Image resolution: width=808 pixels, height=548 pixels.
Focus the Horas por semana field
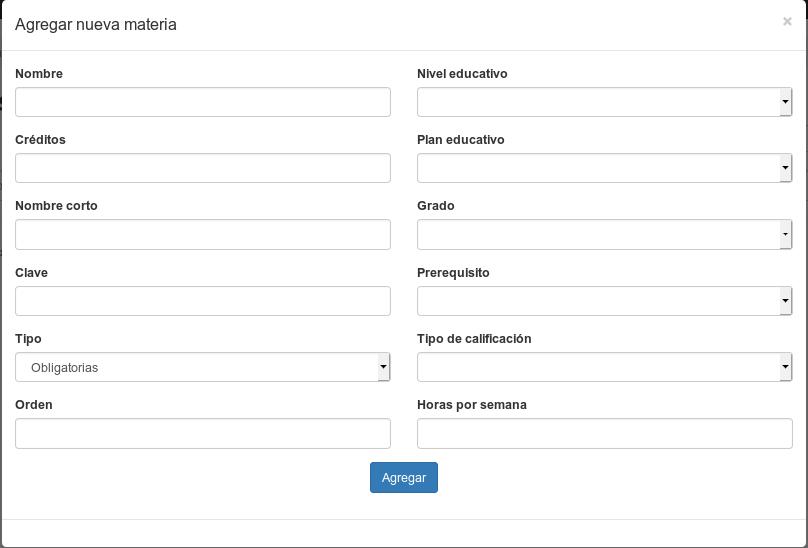pos(604,433)
